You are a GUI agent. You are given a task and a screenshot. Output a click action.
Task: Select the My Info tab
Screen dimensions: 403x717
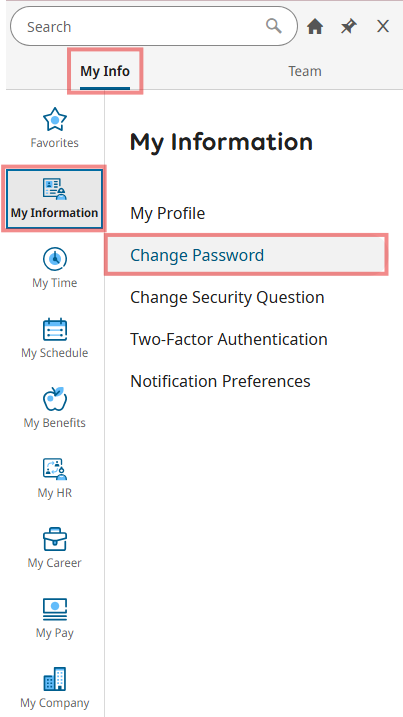point(105,71)
